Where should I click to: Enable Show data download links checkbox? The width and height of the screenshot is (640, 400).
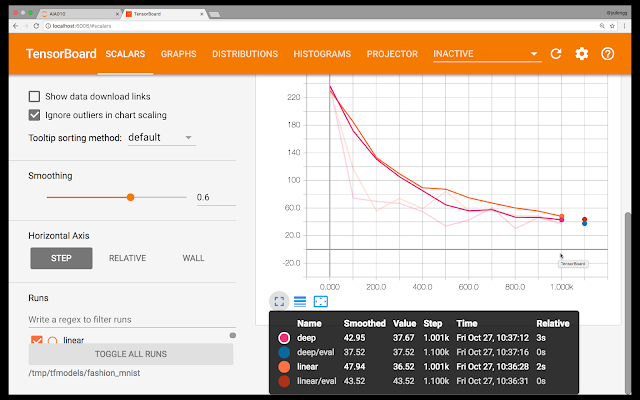[x=34, y=96]
